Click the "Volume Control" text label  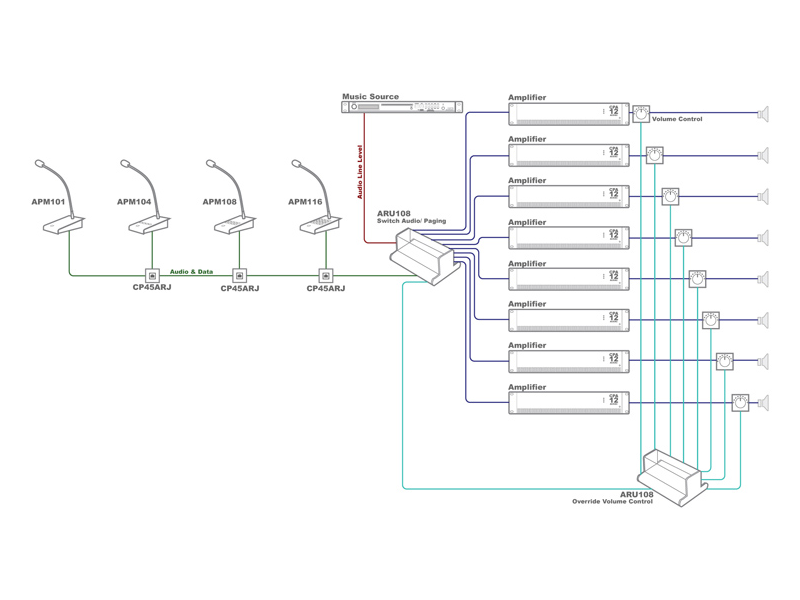click(677, 119)
